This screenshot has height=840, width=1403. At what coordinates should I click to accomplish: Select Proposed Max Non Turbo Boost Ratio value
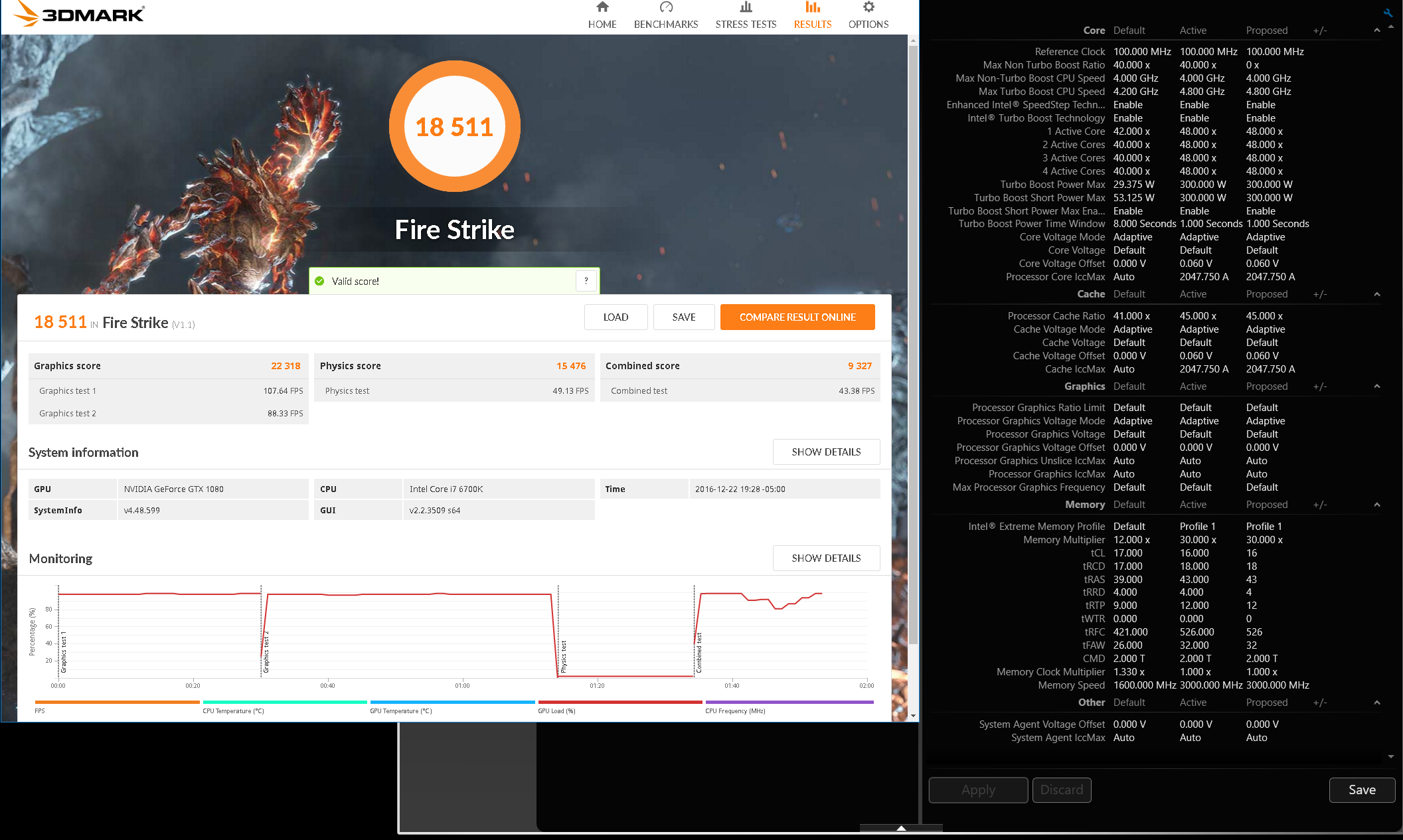coord(1252,65)
